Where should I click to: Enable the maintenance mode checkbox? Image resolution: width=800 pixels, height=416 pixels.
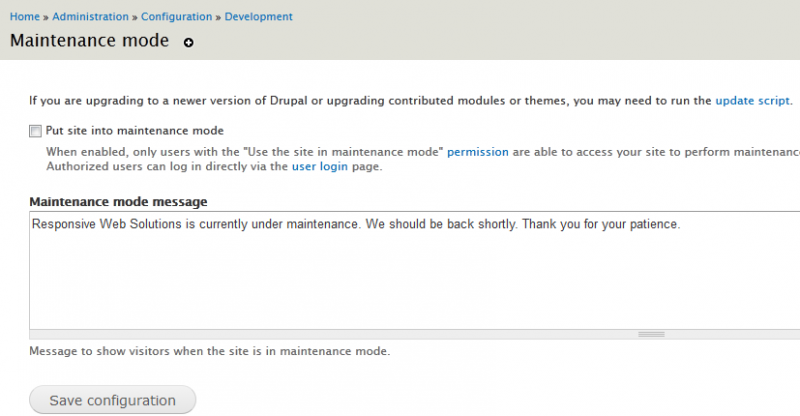tap(35, 131)
